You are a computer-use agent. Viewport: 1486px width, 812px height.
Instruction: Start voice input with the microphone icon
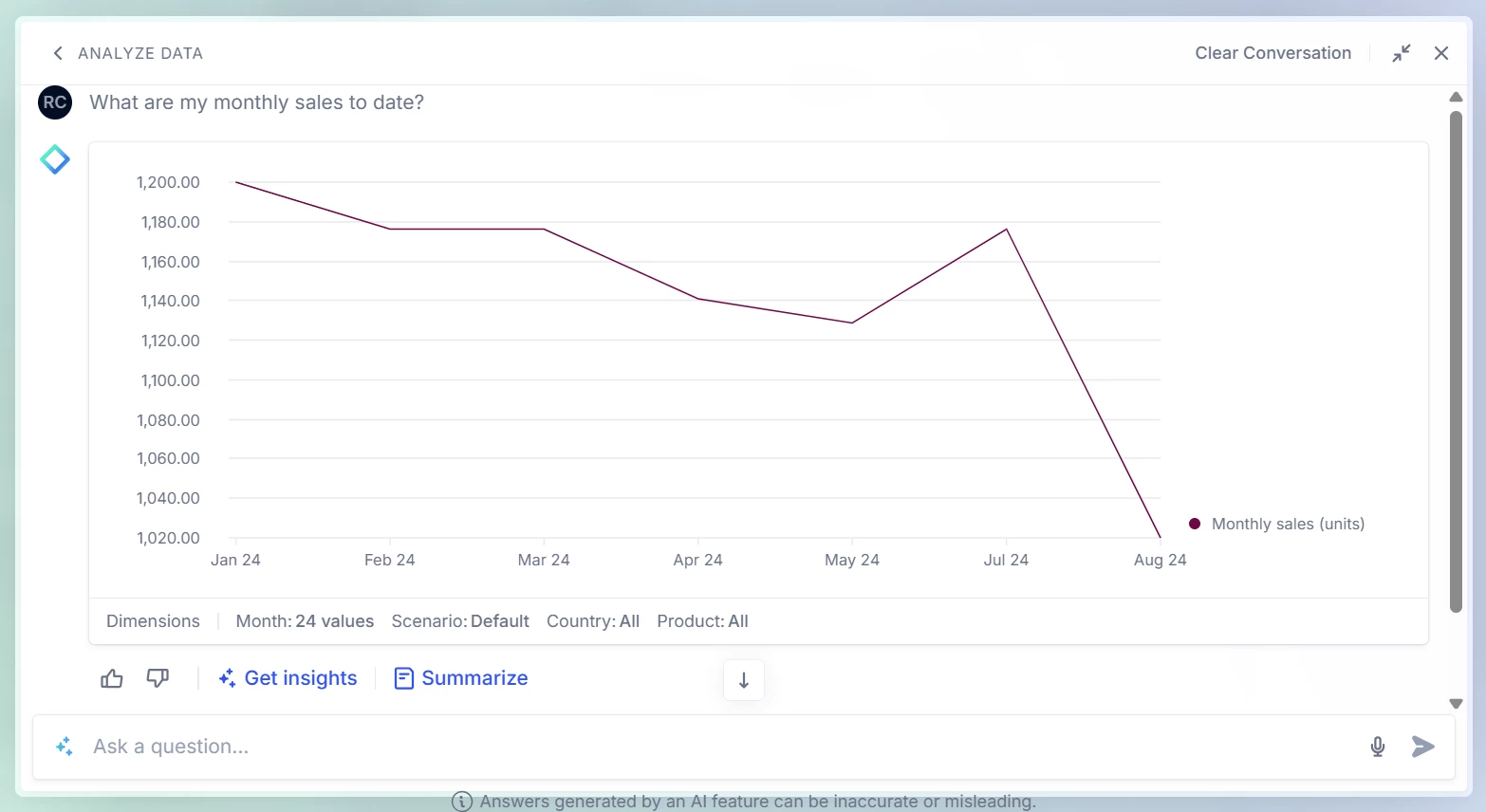tap(1378, 747)
